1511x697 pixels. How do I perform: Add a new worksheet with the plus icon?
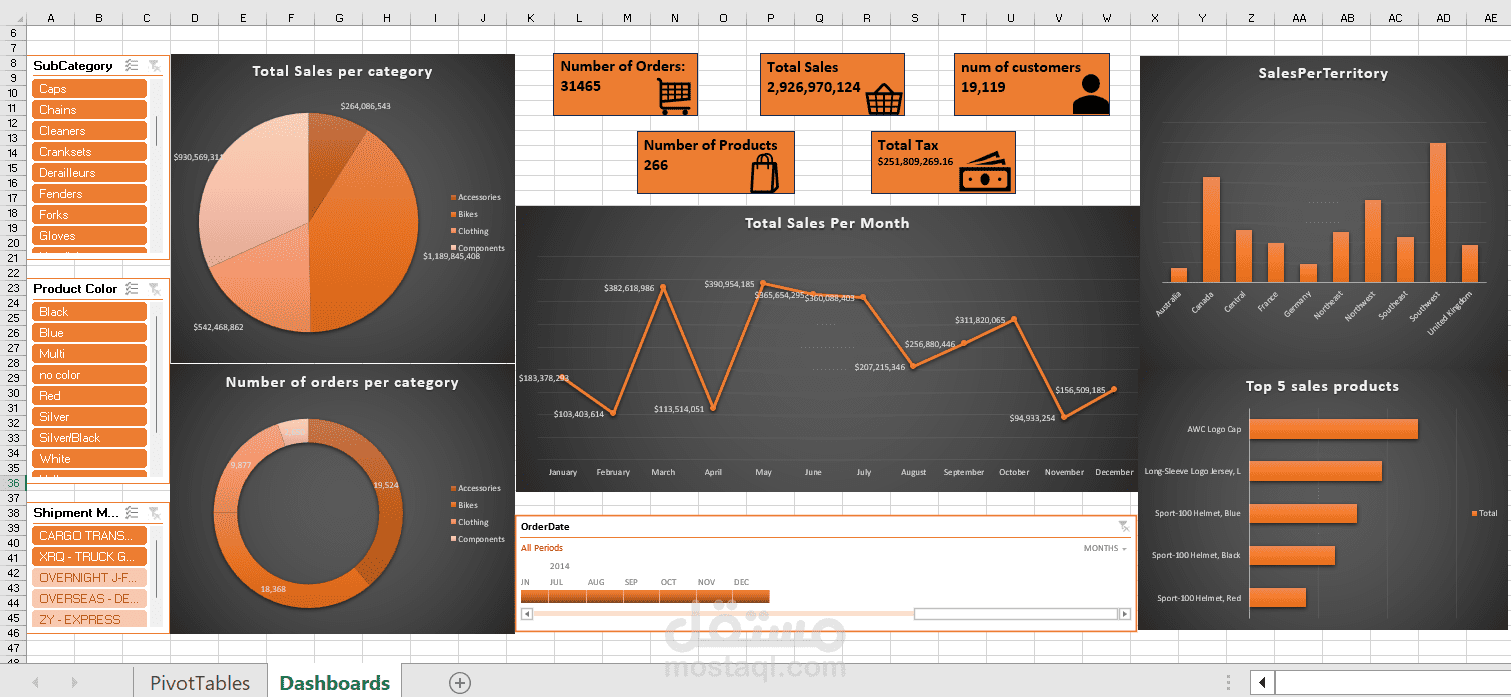click(460, 682)
